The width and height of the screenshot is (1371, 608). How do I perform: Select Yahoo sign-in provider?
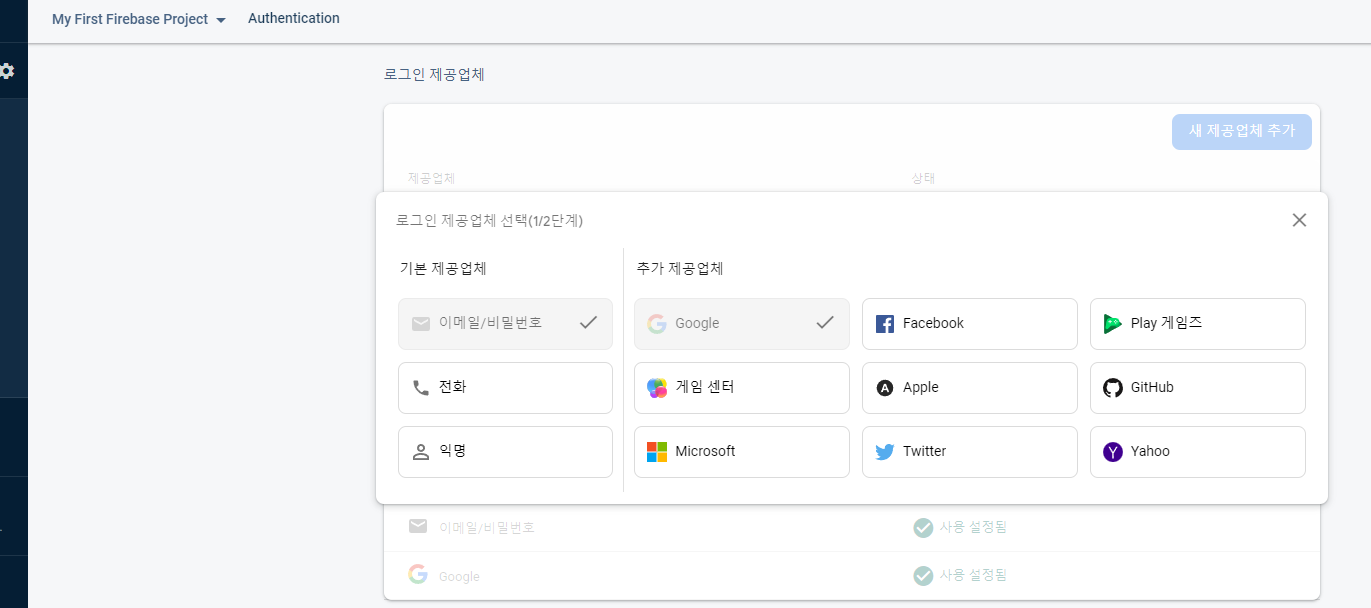tap(1198, 452)
